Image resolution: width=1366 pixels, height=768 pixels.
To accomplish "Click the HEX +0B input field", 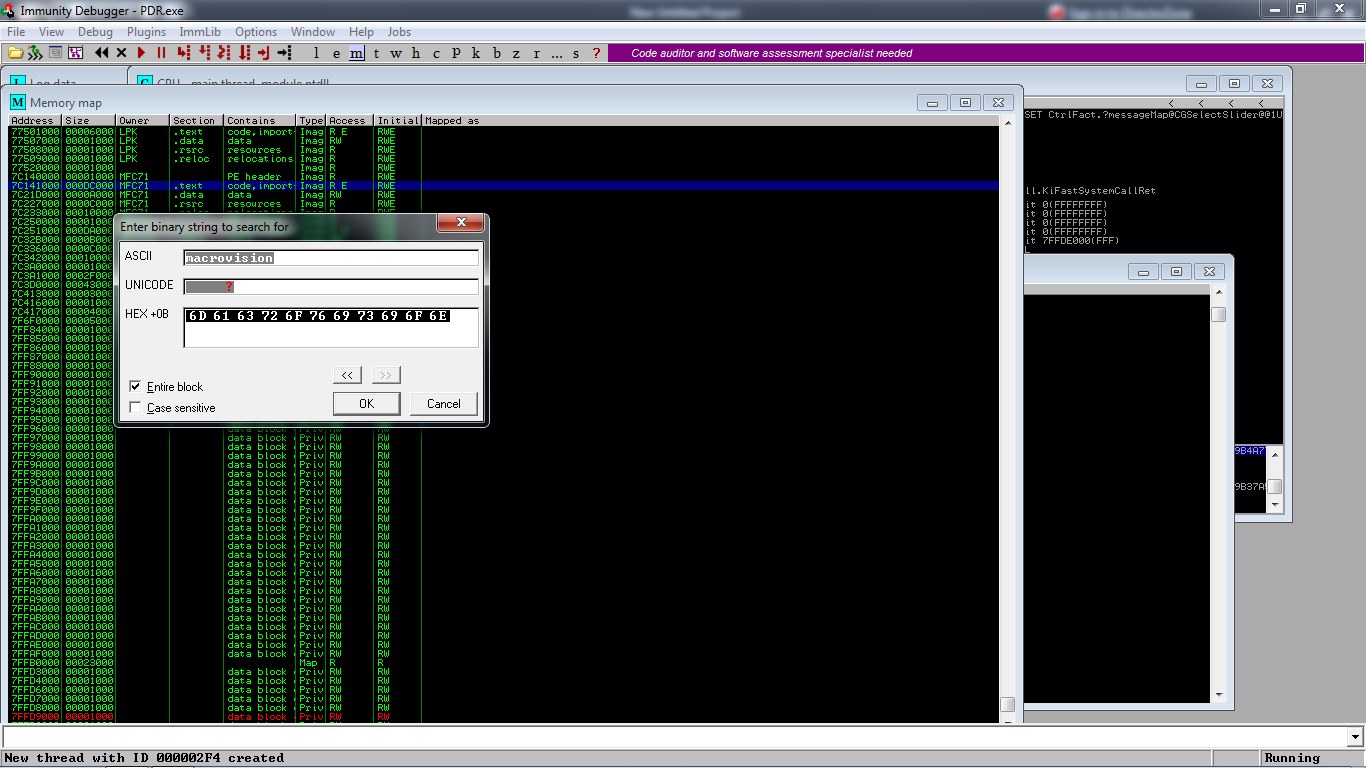I will pyautogui.click(x=331, y=327).
